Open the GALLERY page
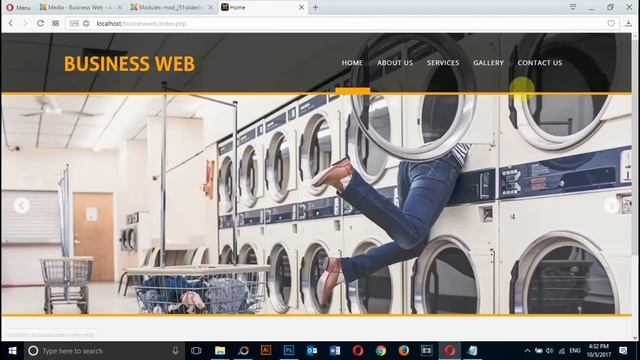Viewport: 640px width, 360px height. pos(489,63)
